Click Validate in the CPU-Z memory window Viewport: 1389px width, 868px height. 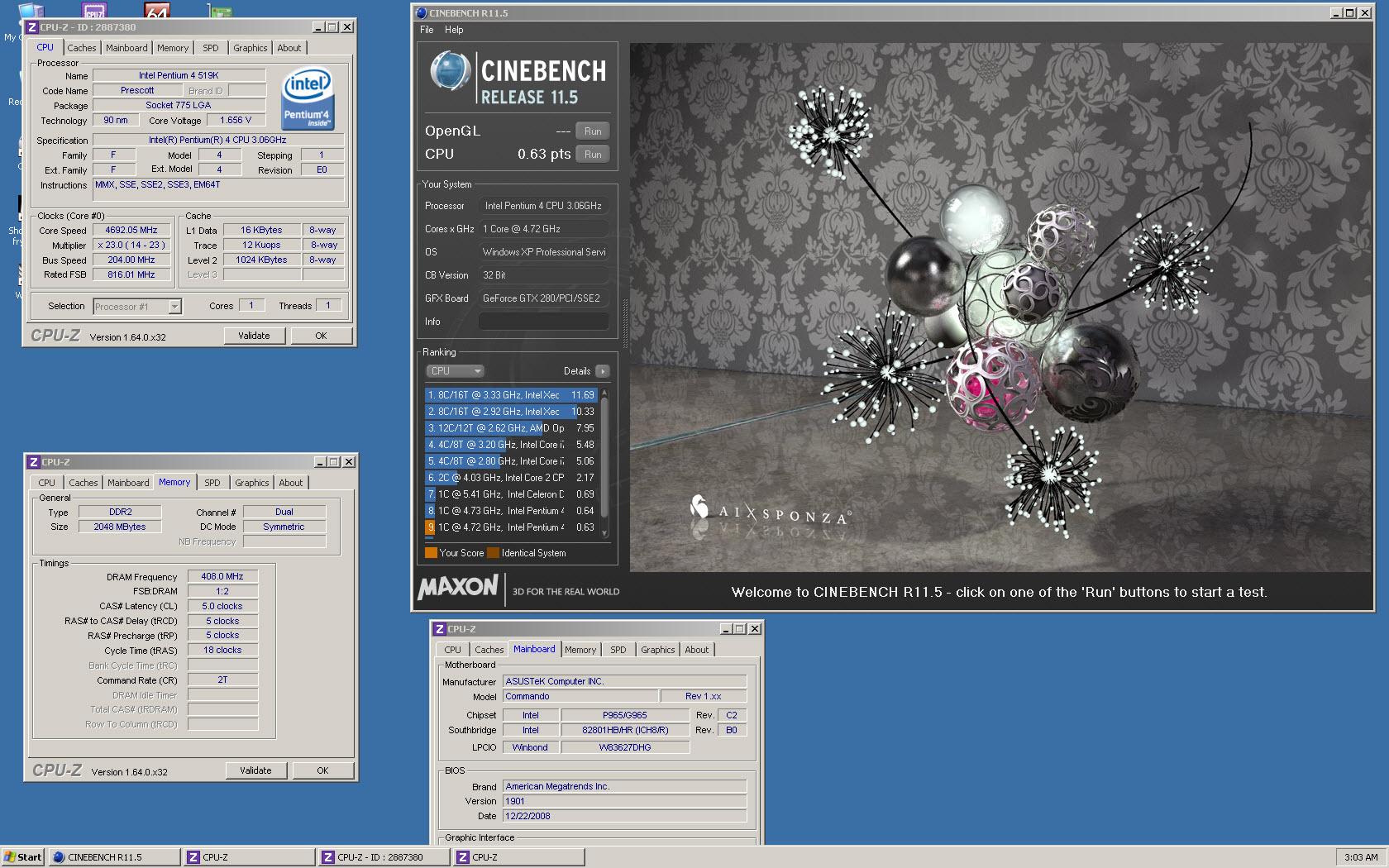click(x=256, y=770)
